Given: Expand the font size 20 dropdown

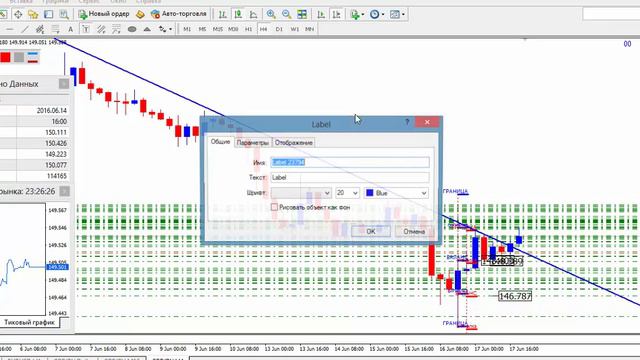Looking at the screenshot, I should pos(355,193).
